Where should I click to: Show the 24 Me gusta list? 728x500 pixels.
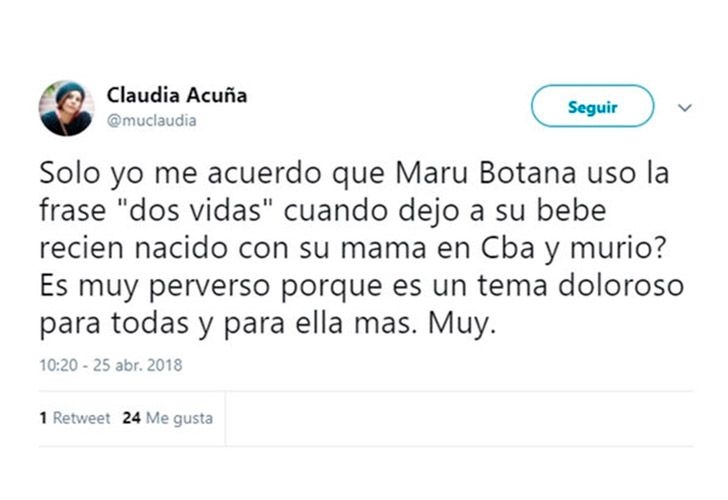[x=167, y=418]
